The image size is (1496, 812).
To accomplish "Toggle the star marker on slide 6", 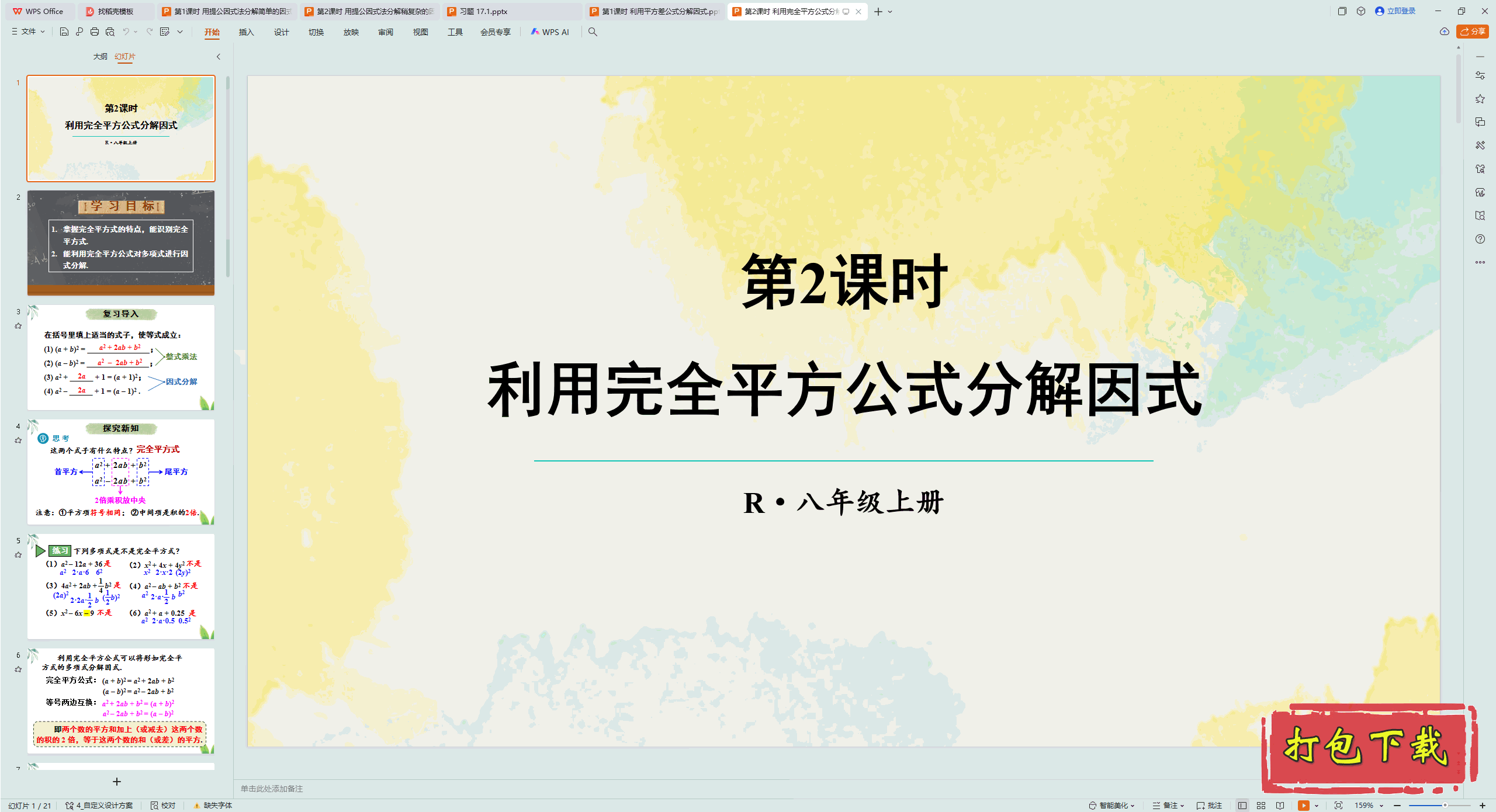I will click(x=18, y=669).
